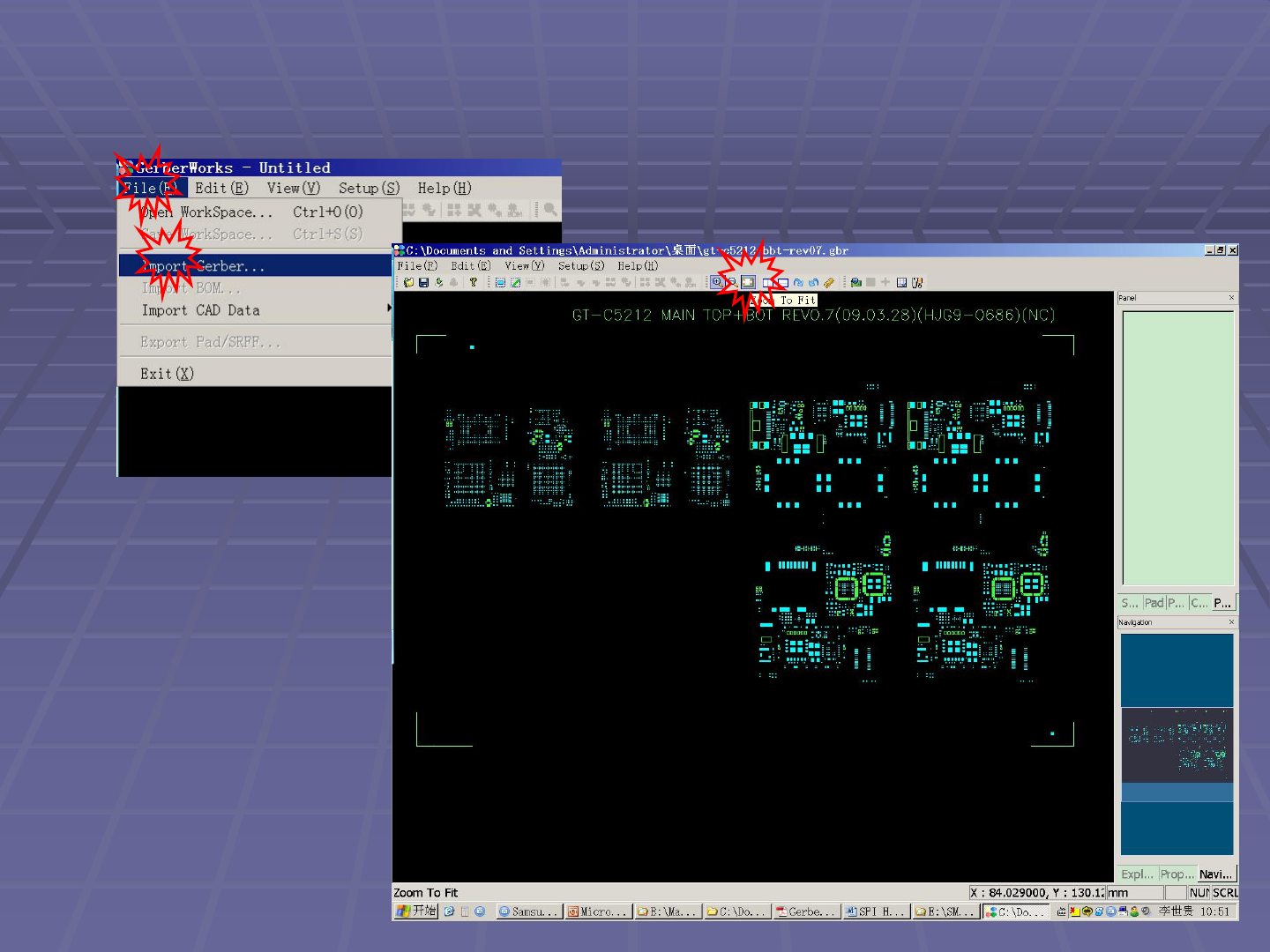Switch to the SPI H... taskbar window
This screenshot has height=952, width=1270.
(875, 911)
